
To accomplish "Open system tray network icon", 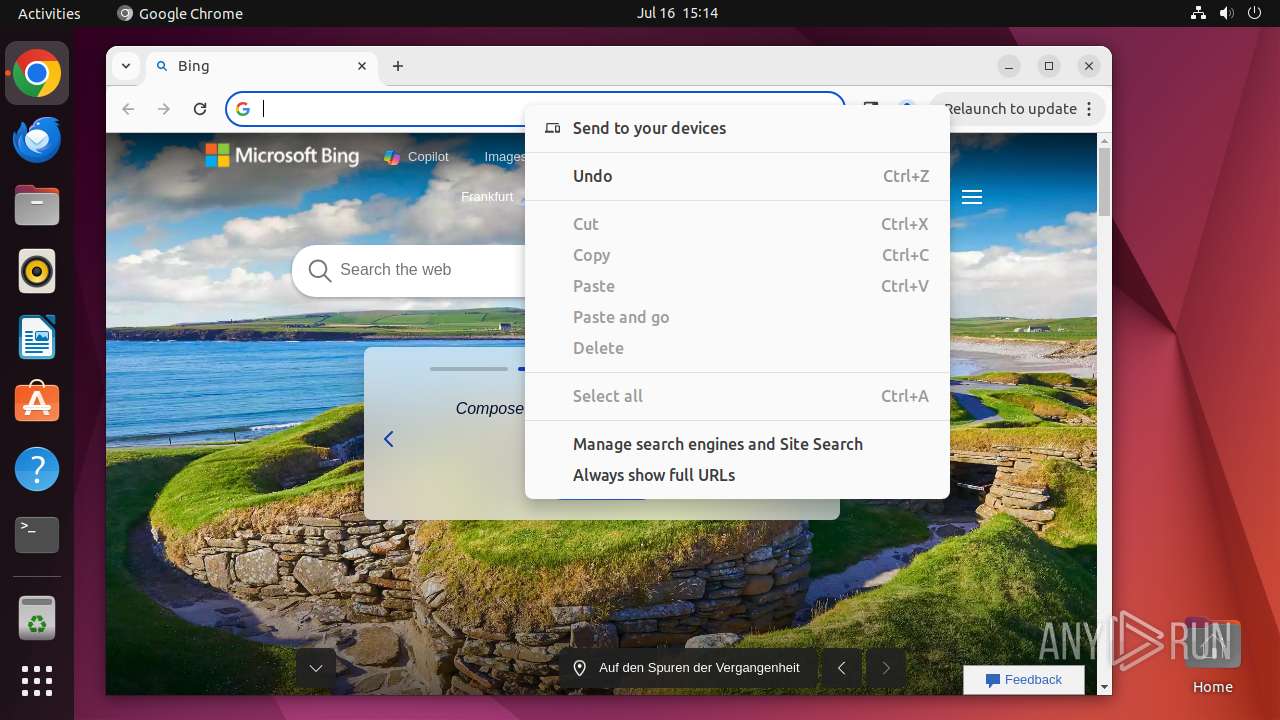I will click(x=1198, y=13).
